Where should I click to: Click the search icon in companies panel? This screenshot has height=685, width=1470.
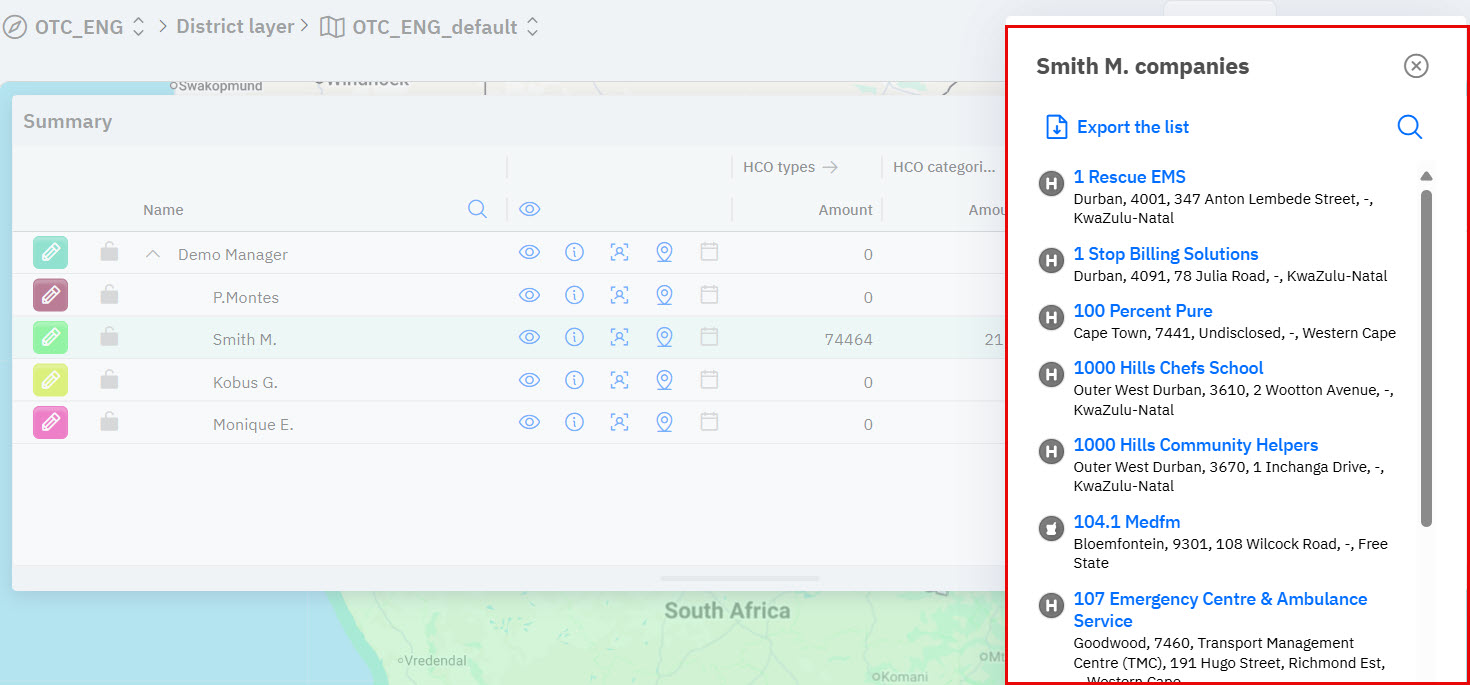point(1409,127)
